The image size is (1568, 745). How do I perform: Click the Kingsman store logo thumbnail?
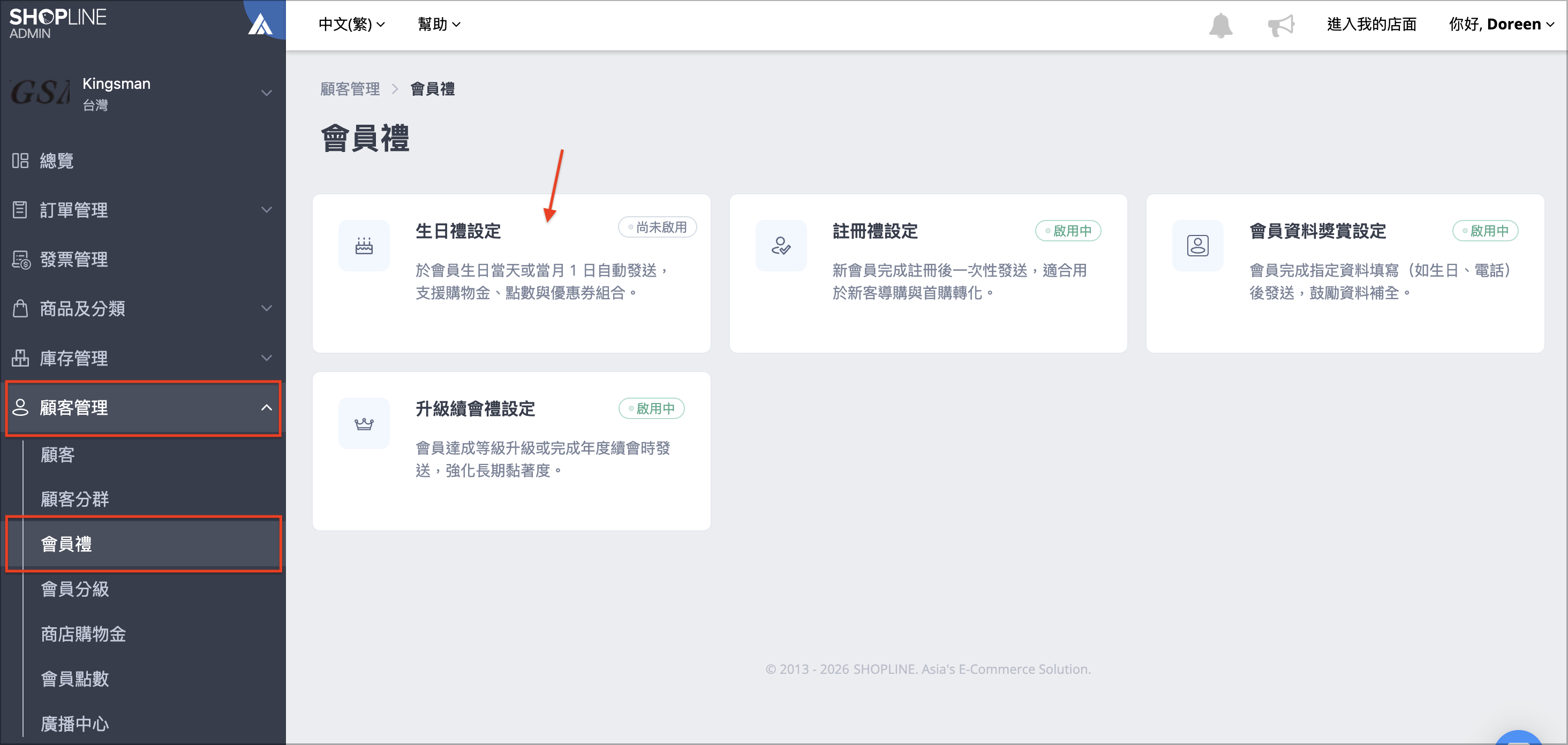coord(40,93)
